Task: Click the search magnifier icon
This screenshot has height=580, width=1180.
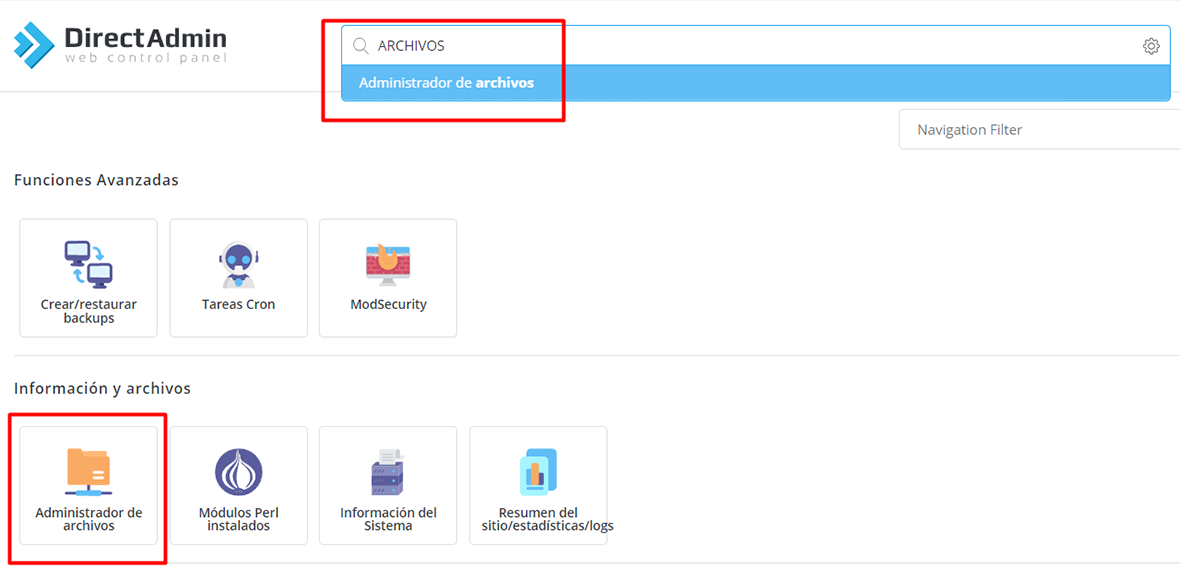Action: 360,46
